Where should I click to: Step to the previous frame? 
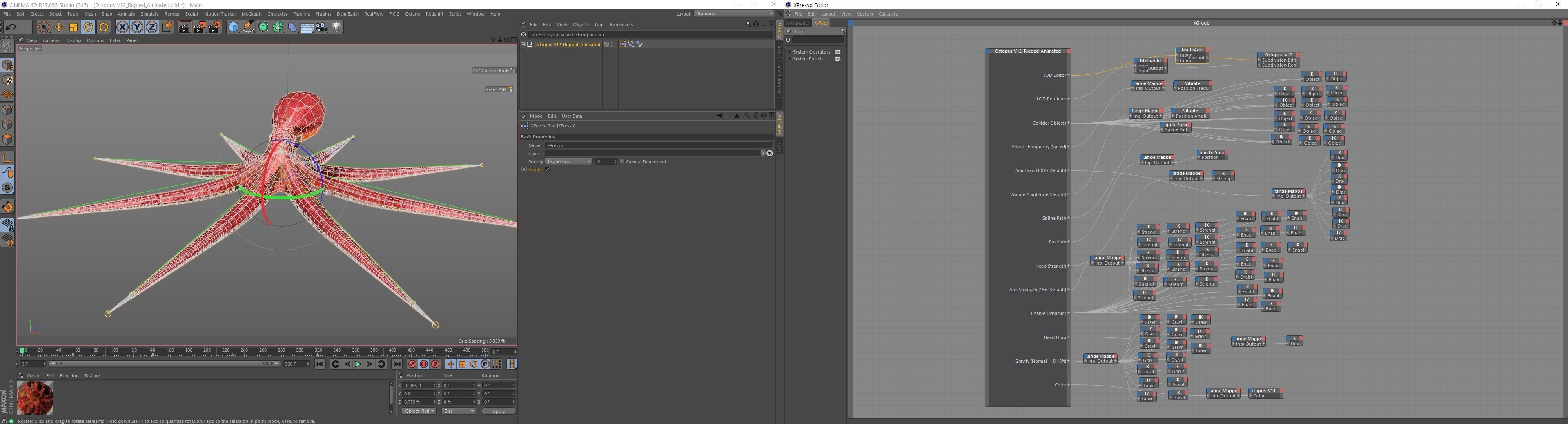click(x=347, y=364)
